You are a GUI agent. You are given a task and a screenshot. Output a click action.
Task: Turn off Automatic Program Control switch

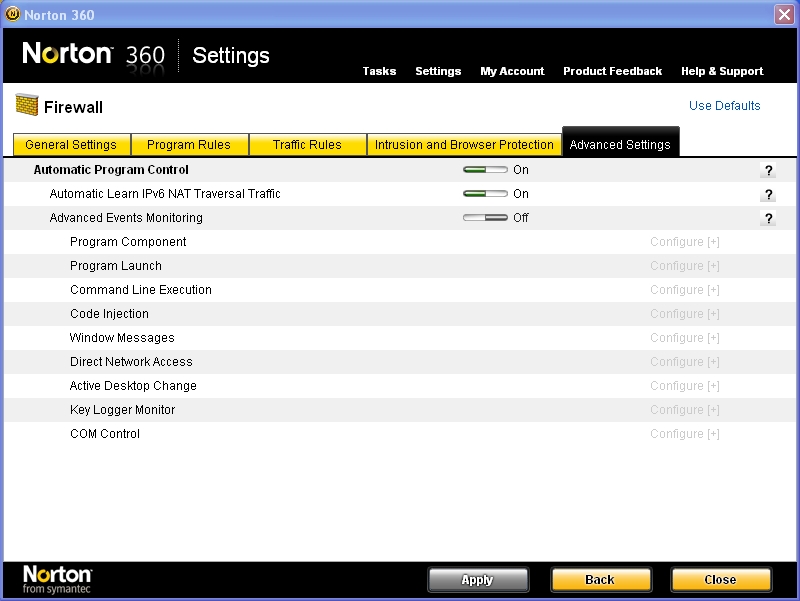tap(485, 170)
